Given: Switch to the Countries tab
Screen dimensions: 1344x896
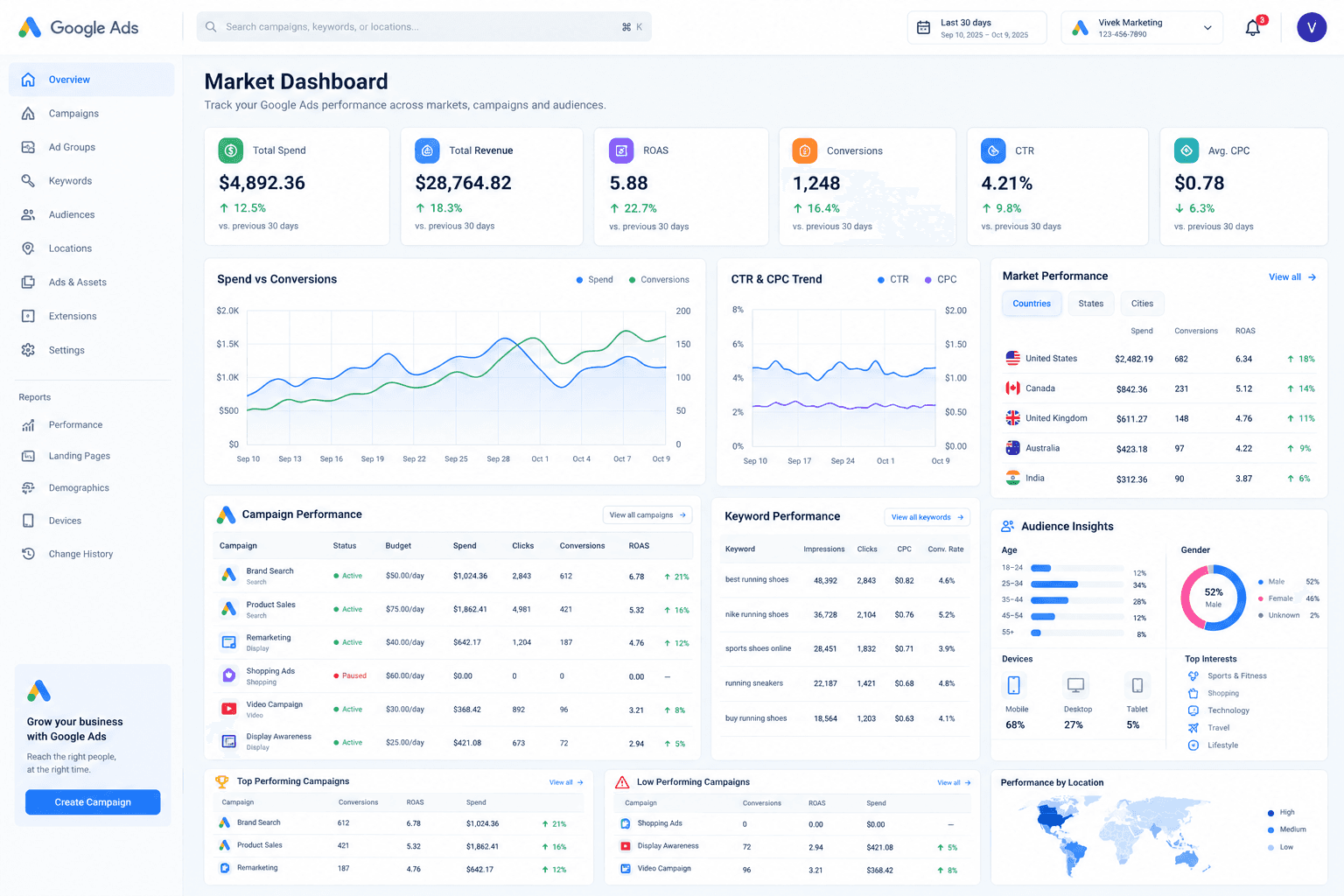Looking at the screenshot, I should [1032, 304].
